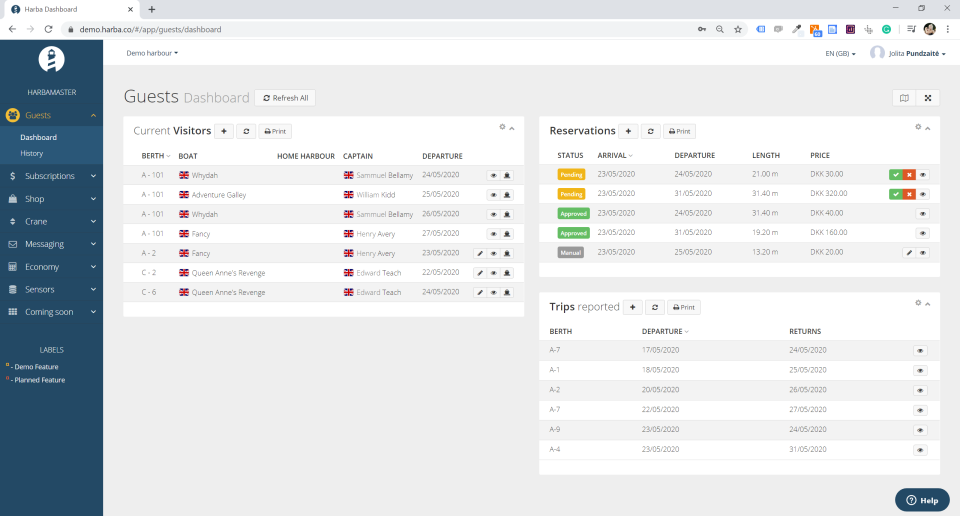
Task: Click the Help button
Action: 922,500
